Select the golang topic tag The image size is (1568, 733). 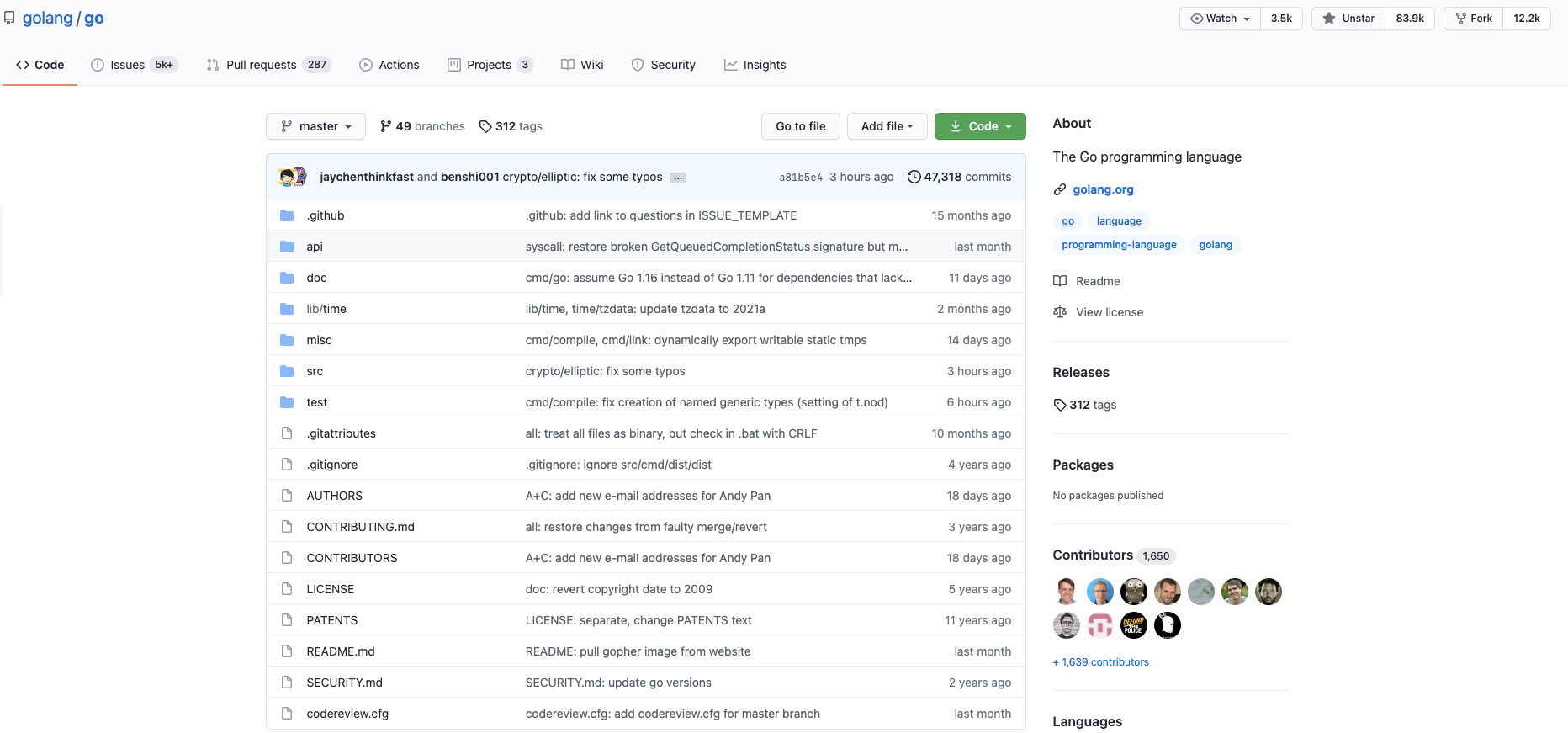(1216, 245)
